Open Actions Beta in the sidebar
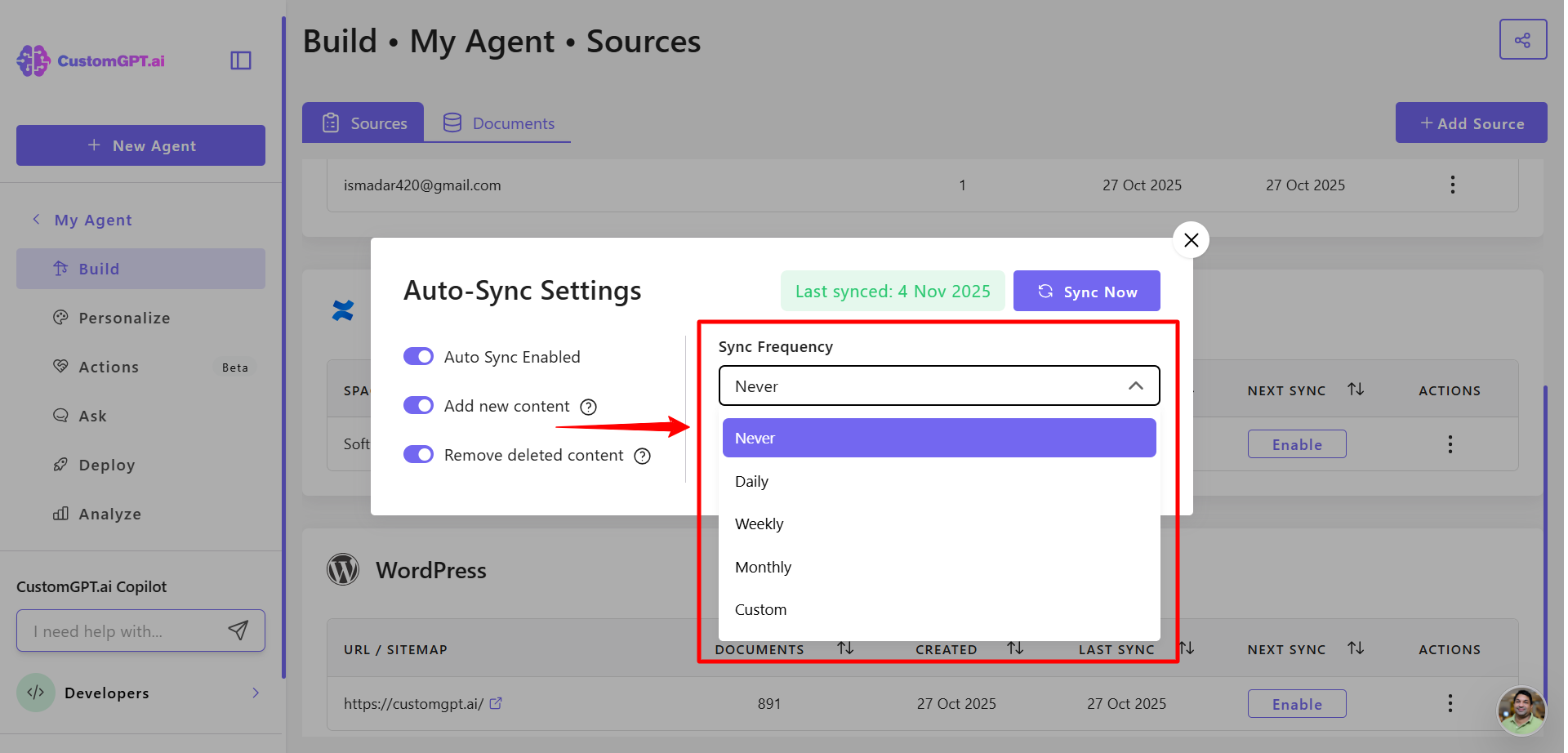 pos(140,367)
